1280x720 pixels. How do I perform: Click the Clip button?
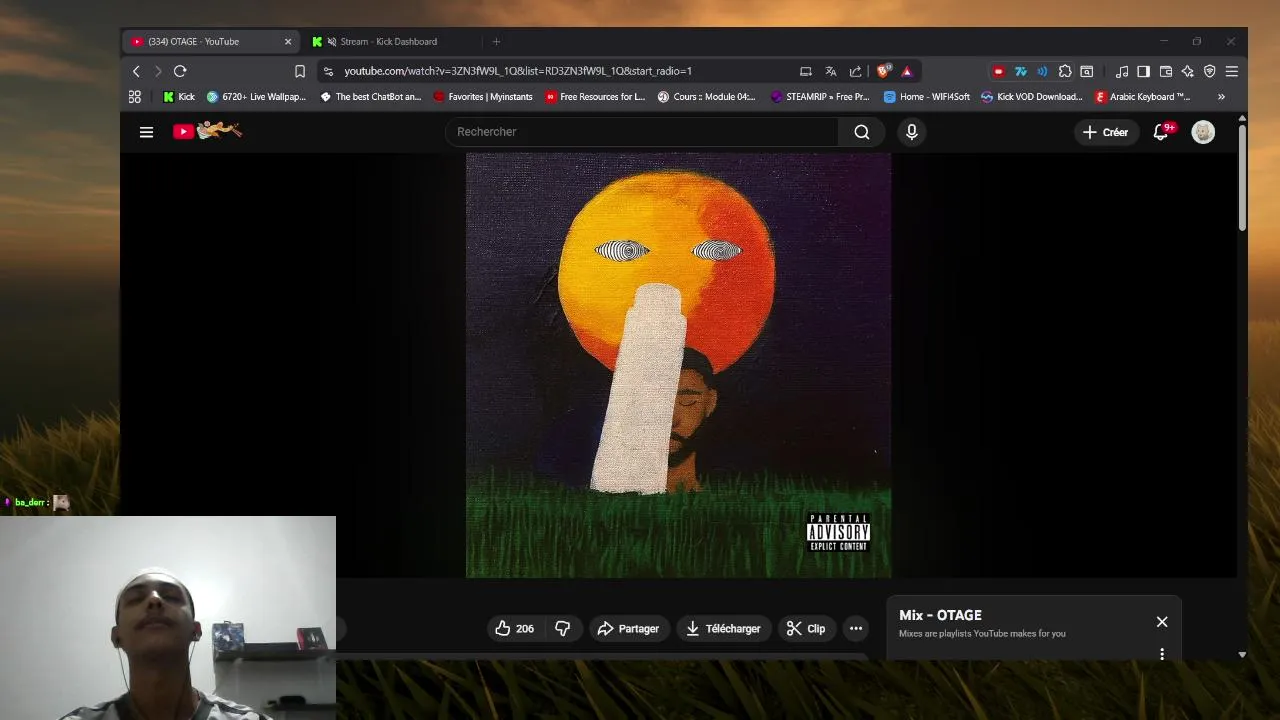point(806,628)
